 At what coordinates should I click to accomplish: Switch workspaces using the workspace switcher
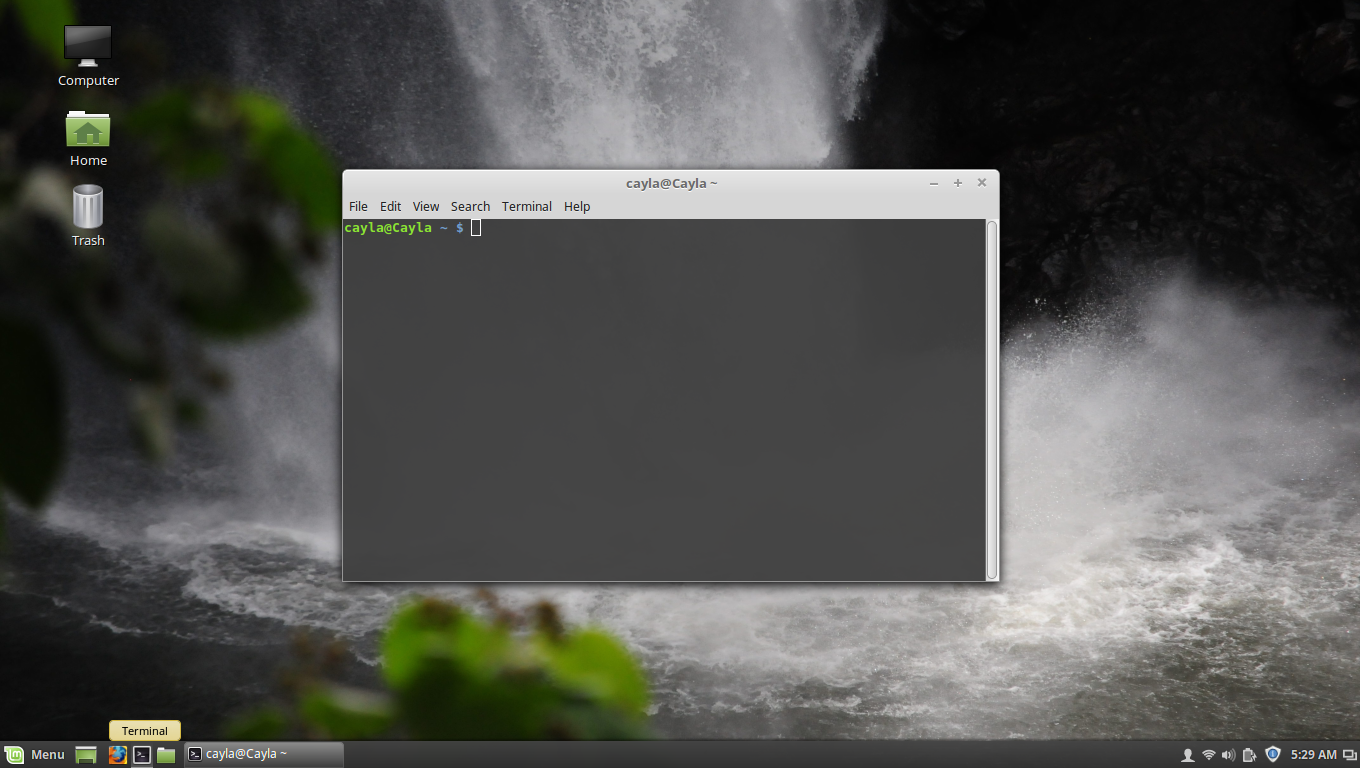pyautogui.click(x=1345, y=755)
